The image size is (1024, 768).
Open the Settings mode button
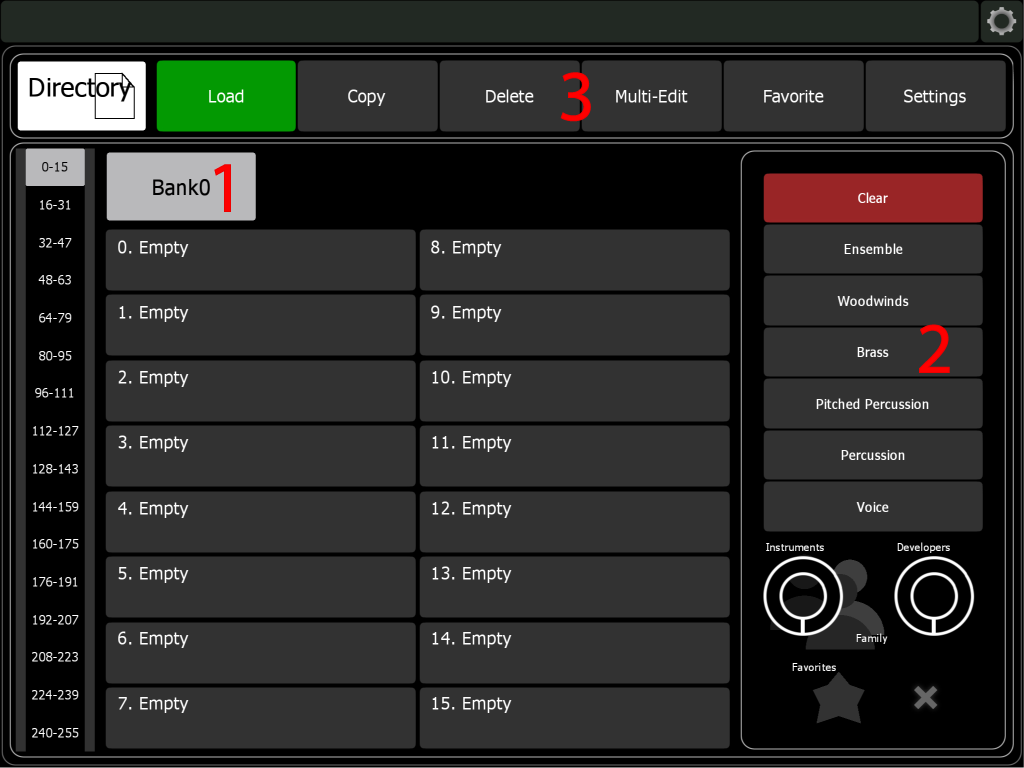pyautogui.click(x=935, y=96)
